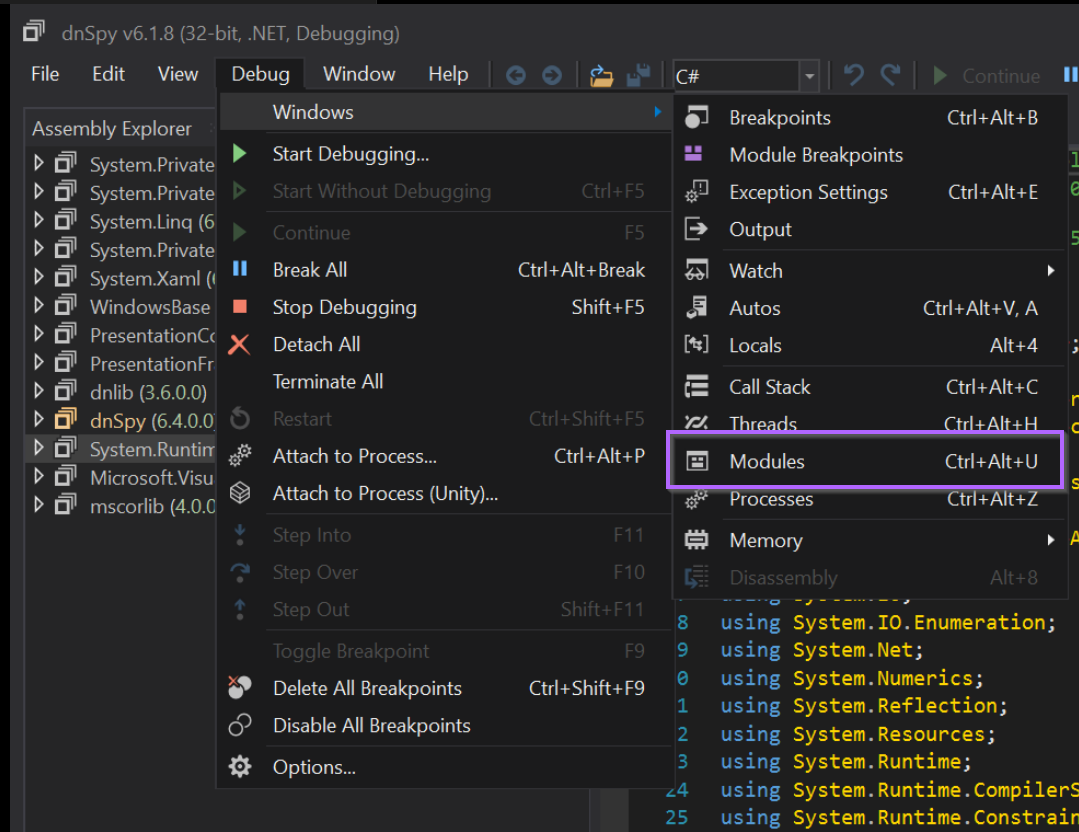This screenshot has width=1079, height=832.
Task: Select Delete All Breakpoints
Action: point(367,688)
